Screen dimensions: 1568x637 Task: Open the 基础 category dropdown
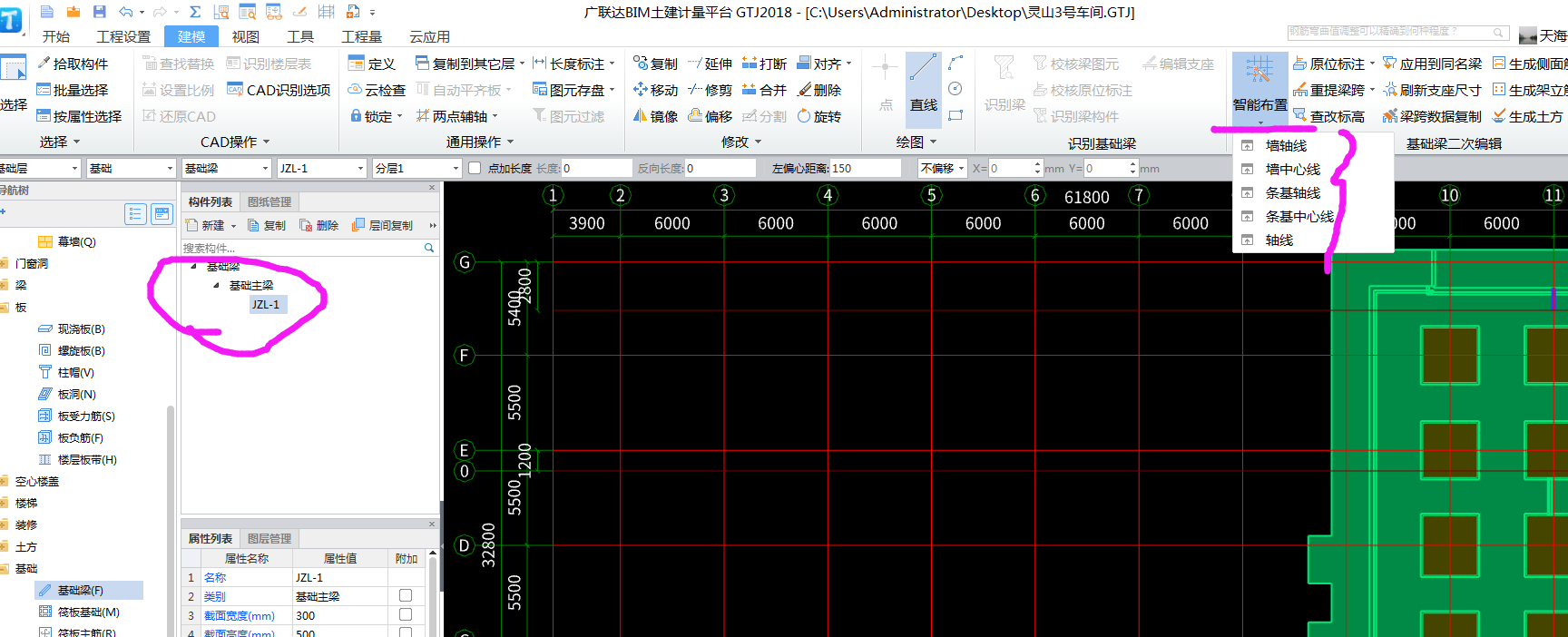170,168
